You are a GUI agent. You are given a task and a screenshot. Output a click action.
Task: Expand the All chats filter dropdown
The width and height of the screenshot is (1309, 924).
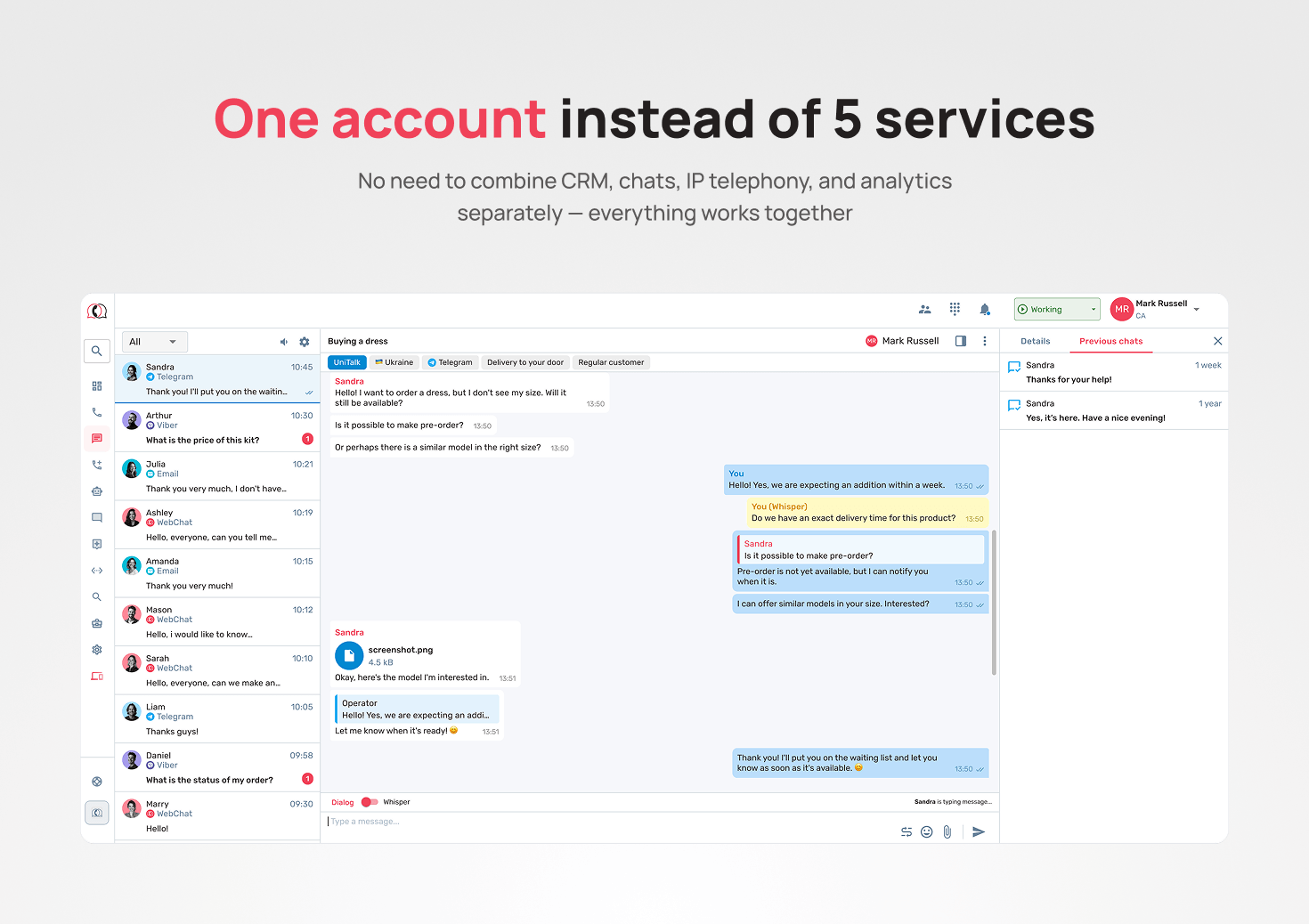(155, 342)
